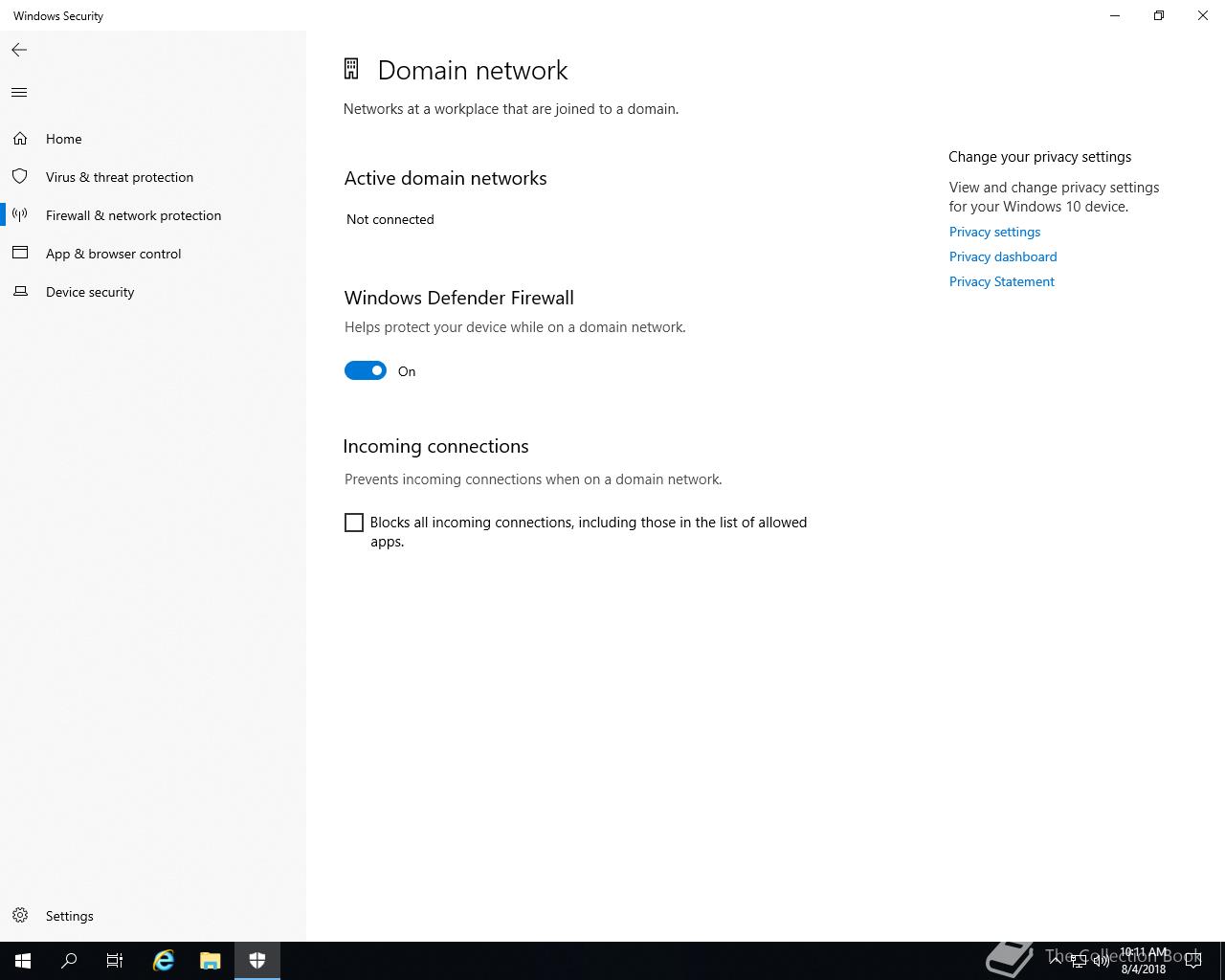This screenshot has height=980, width=1225.
Task: Click the taskbar clock and date
Action: (x=1145, y=961)
